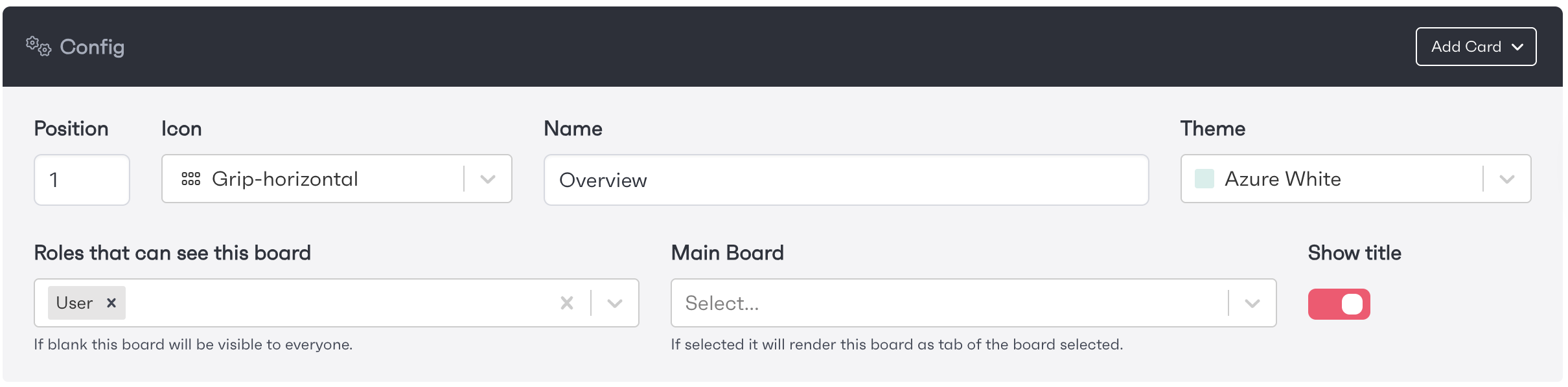The height and width of the screenshot is (387, 1568).
Task: Click the Roles that can see this board label
Action: tap(172, 252)
